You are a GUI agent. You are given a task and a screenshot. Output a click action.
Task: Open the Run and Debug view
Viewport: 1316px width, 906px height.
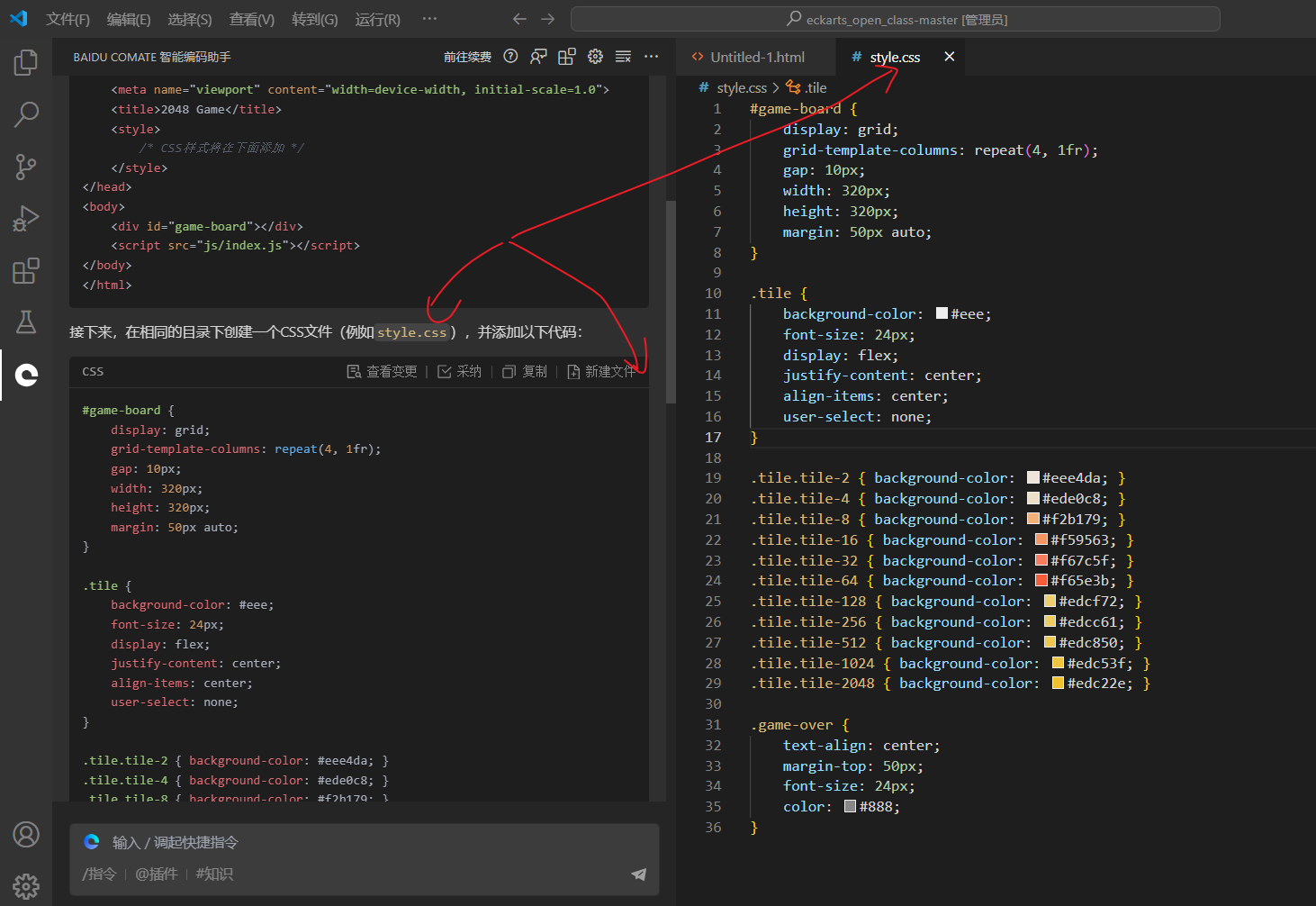click(x=26, y=219)
